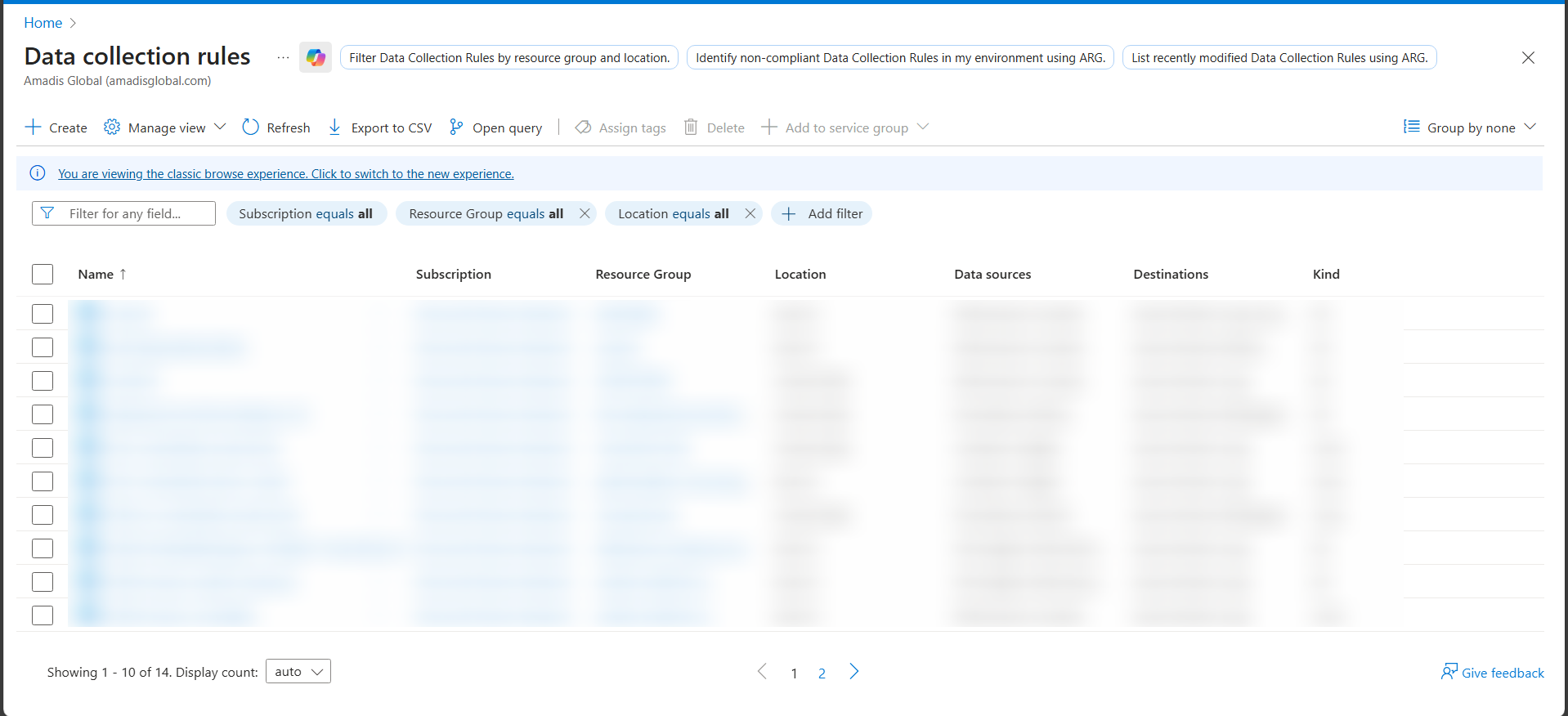
Task: Click the Add filter button
Action: point(822,213)
